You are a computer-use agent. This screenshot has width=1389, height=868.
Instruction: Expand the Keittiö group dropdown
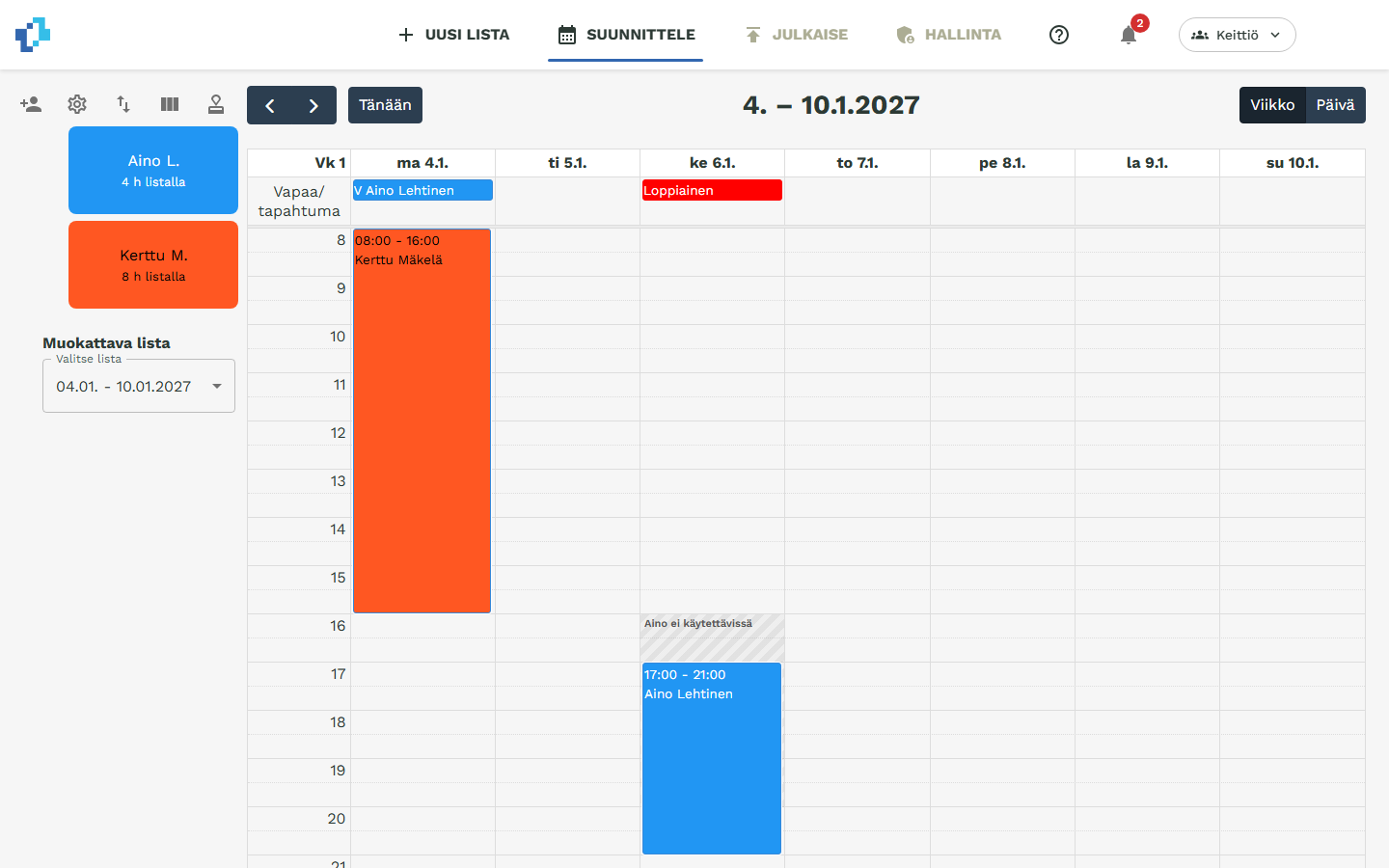(x=1237, y=35)
